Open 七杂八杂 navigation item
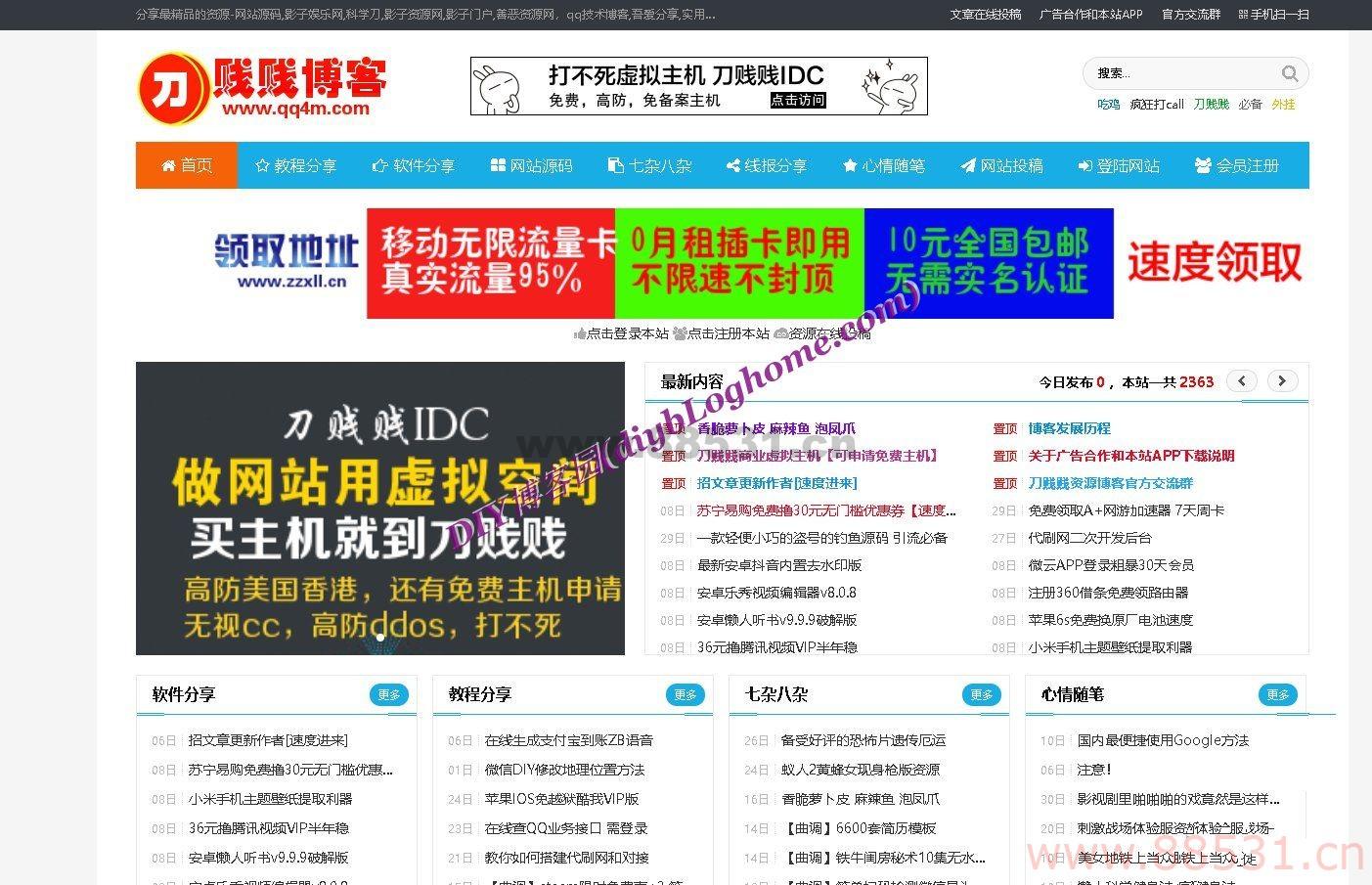The image size is (1372, 885). coord(649,165)
